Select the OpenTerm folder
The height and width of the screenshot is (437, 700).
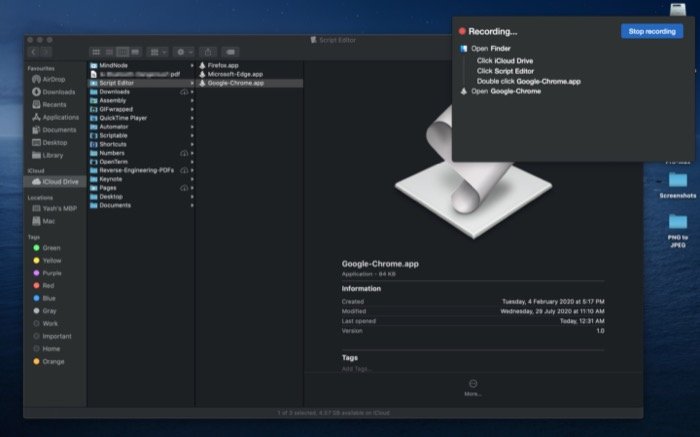coord(142,162)
